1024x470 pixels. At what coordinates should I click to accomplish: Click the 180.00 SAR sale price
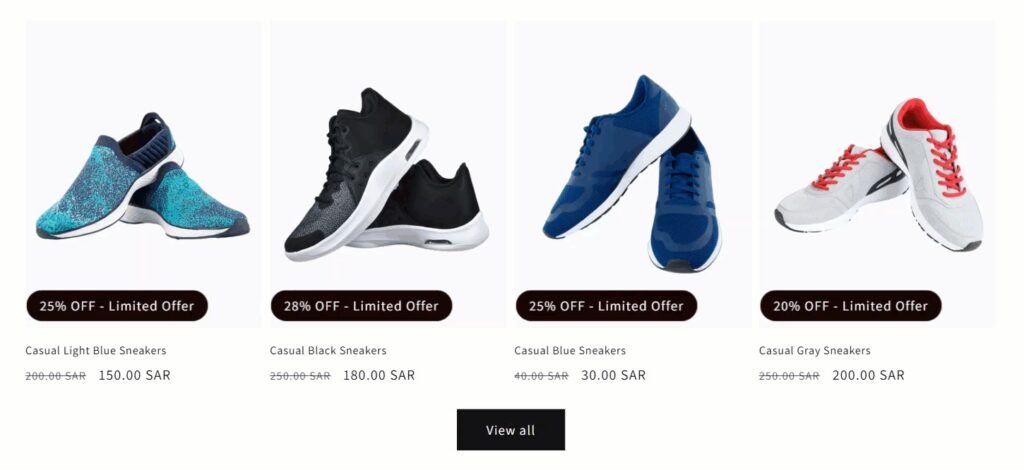coord(379,376)
